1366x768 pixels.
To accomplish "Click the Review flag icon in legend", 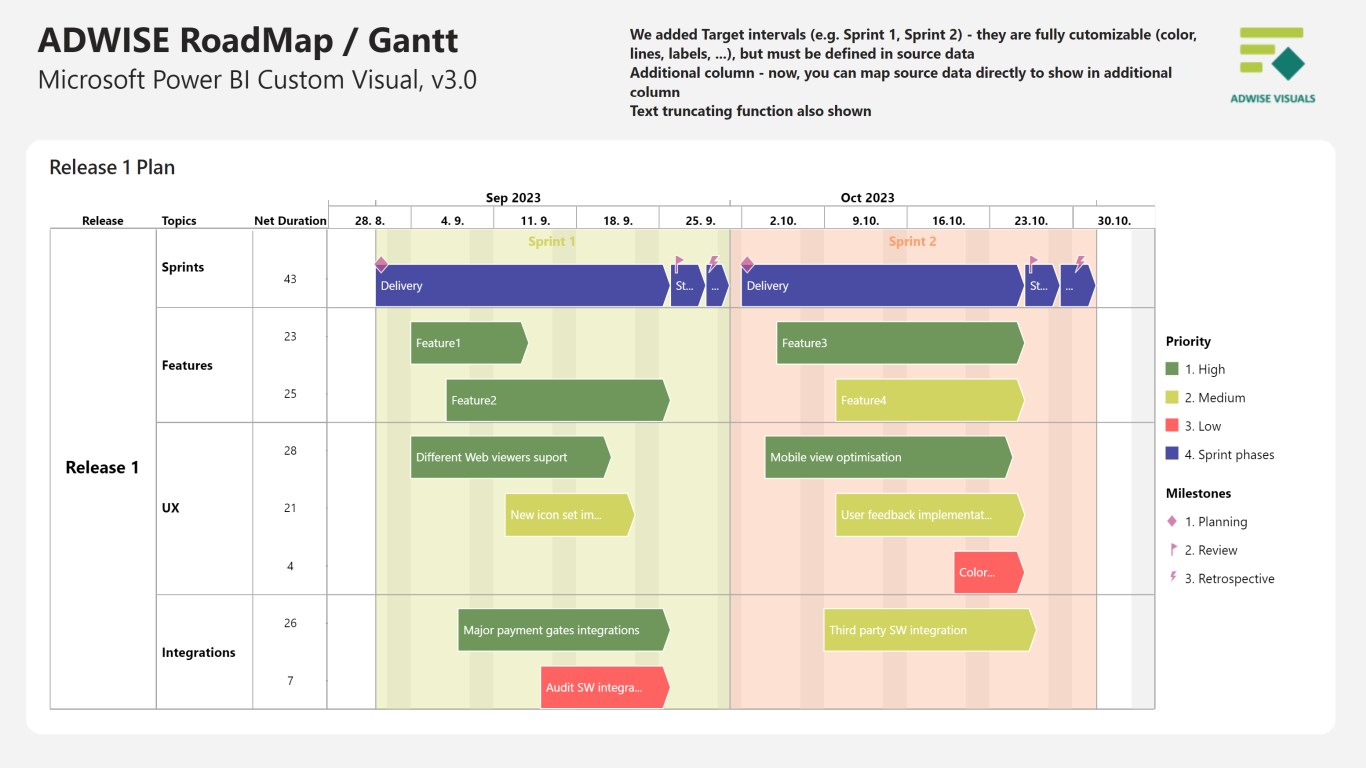I will 1172,550.
